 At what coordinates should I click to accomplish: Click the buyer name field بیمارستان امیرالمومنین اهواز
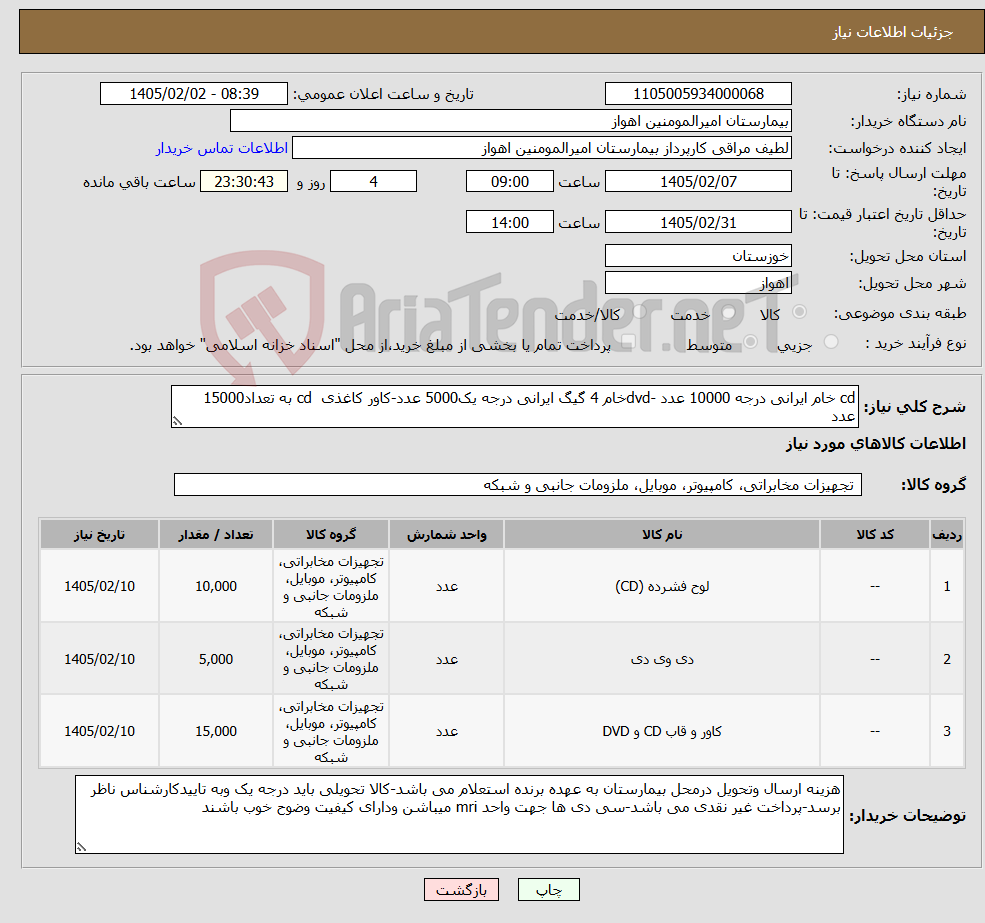(511, 121)
